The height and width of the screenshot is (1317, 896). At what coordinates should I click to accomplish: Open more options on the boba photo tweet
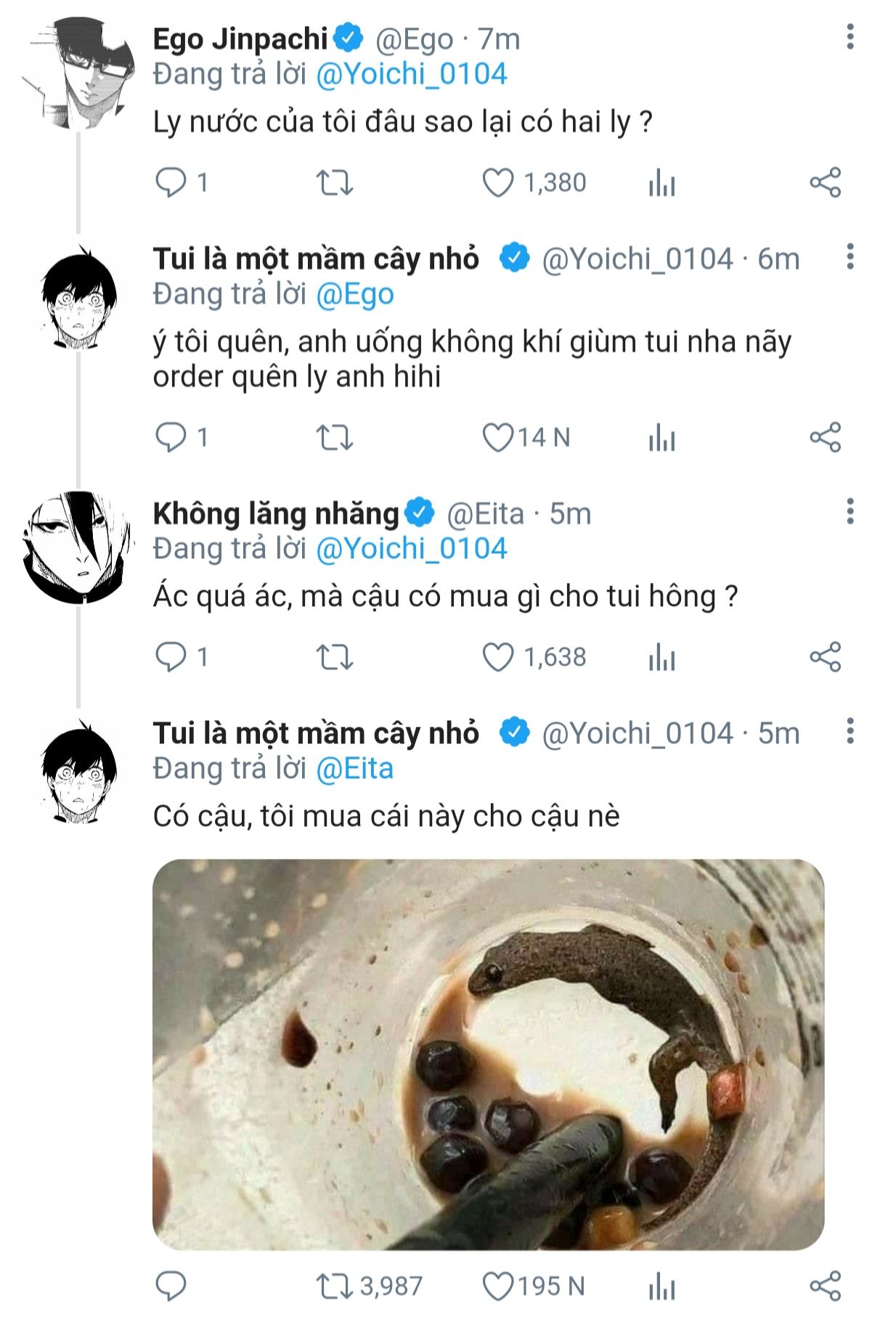point(850,732)
